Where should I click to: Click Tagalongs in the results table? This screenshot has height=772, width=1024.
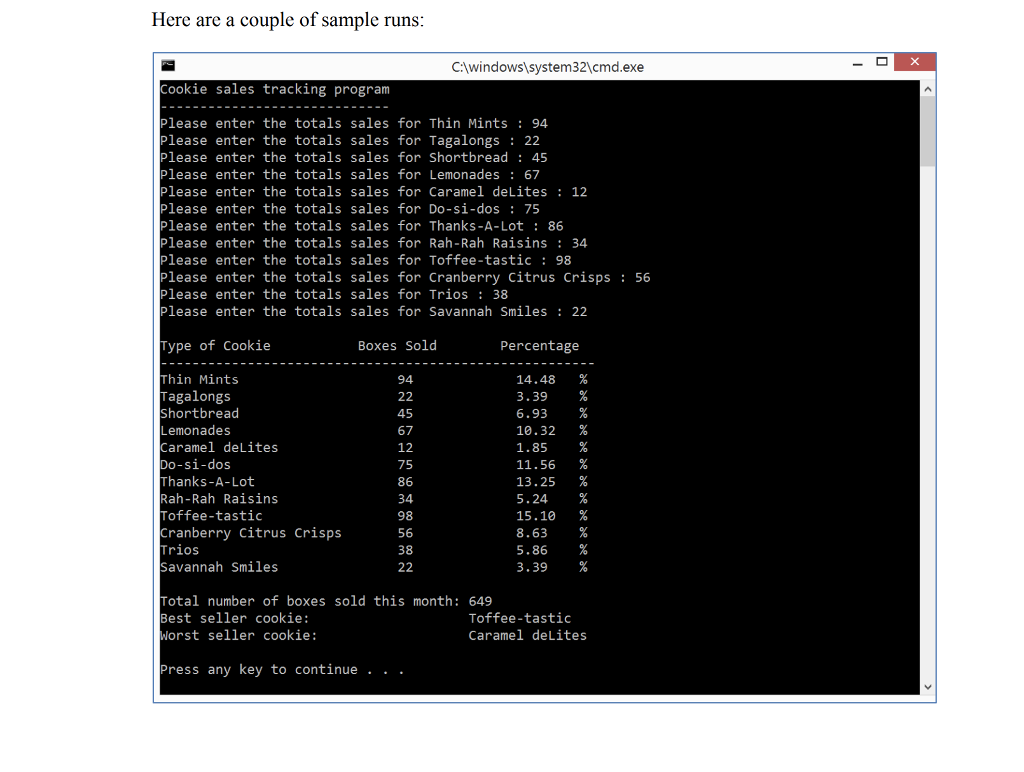tap(195, 396)
